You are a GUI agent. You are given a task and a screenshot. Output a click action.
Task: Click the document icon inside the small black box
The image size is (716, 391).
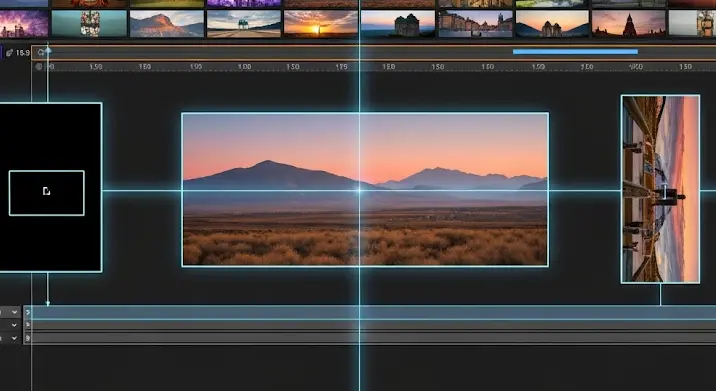[46, 191]
